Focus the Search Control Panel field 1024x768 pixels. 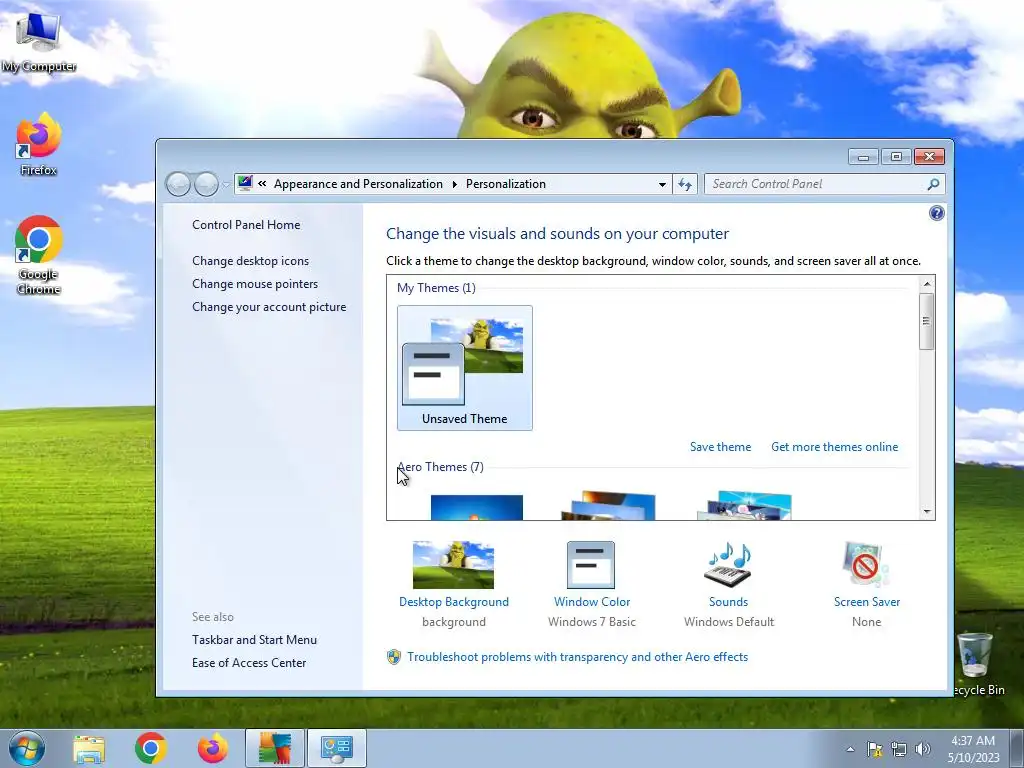pos(824,184)
